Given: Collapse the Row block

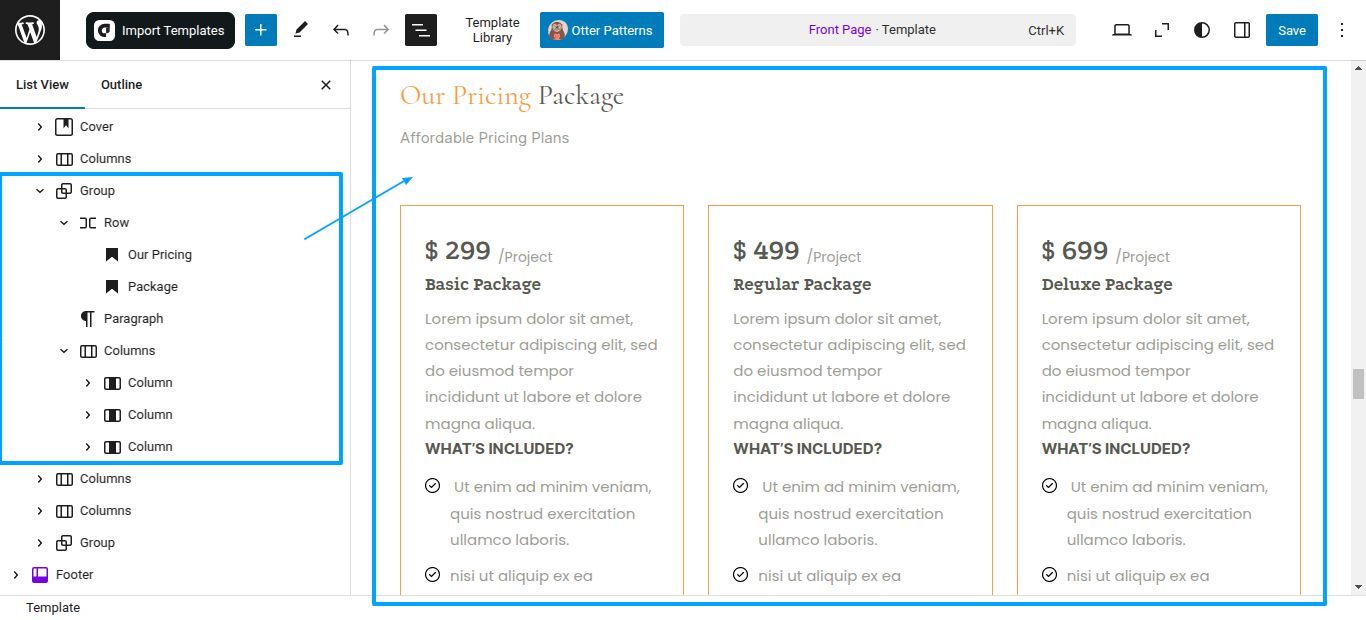Looking at the screenshot, I should pyautogui.click(x=64, y=223).
